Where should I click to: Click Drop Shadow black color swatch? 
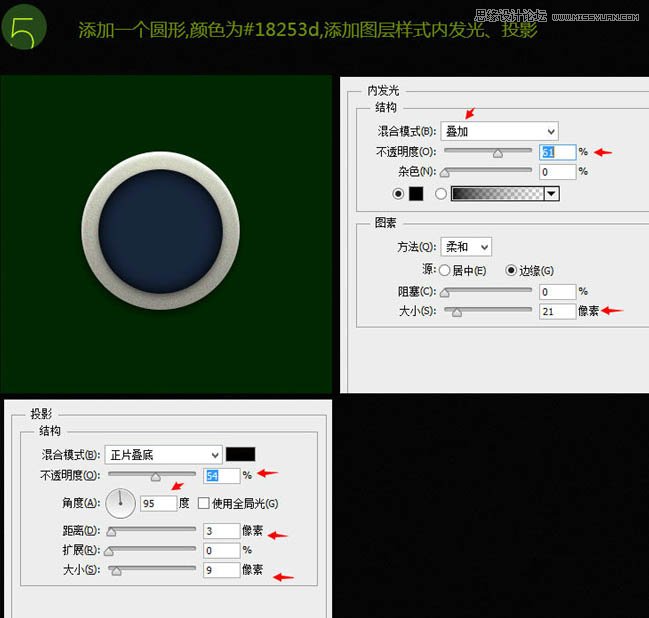tap(240, 454)
